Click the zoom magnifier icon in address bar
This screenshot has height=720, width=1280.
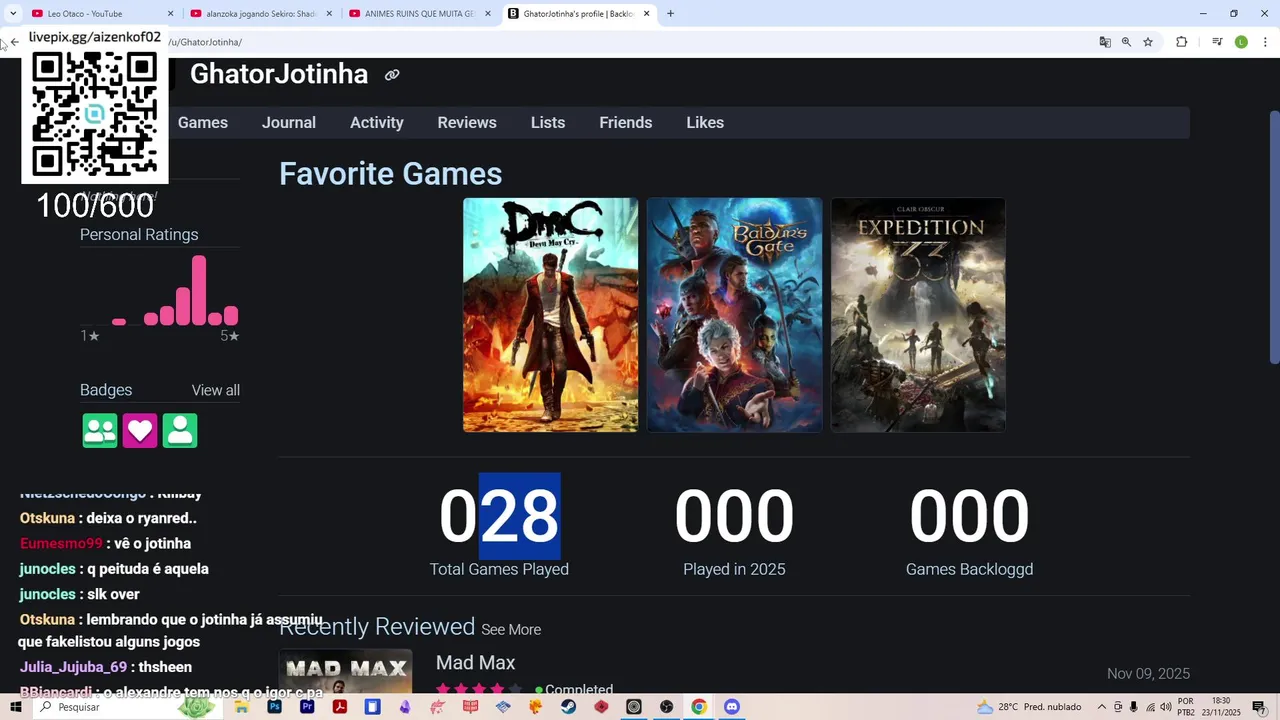(x=1126, y=42)
